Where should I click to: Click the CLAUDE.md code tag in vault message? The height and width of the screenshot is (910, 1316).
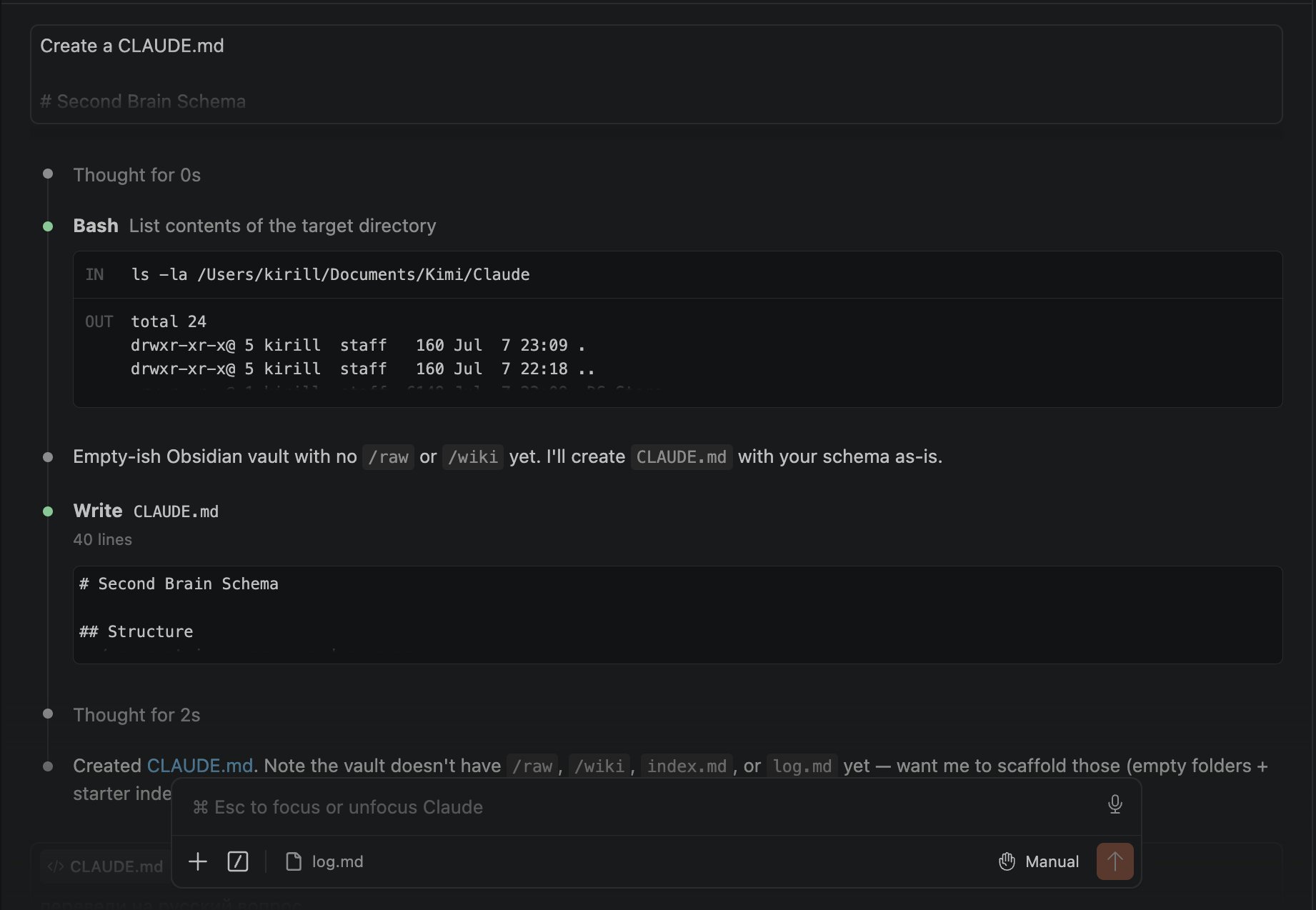[682, 456]
